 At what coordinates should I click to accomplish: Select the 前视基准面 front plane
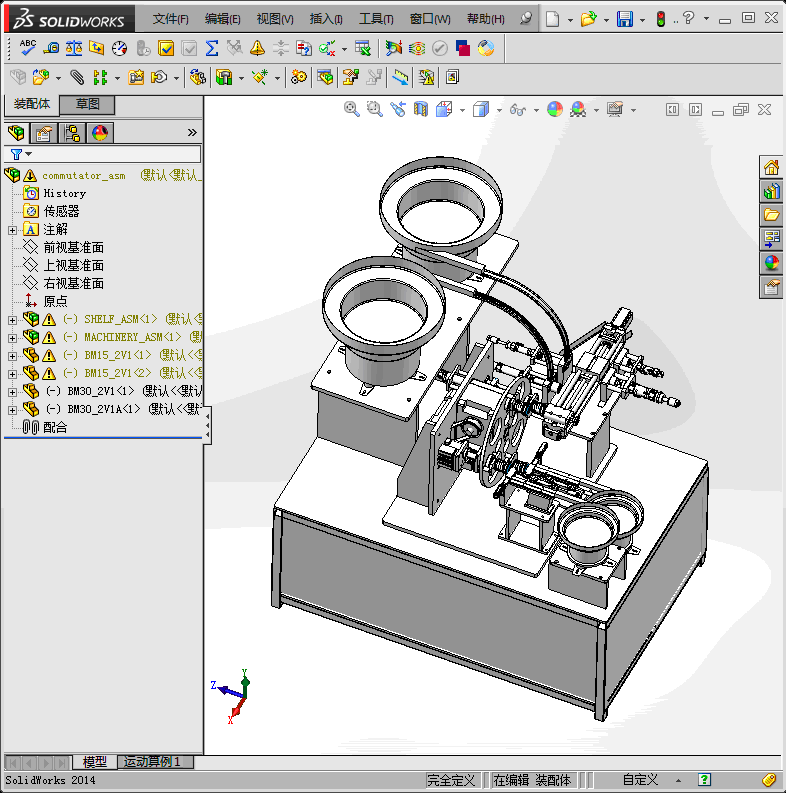[73, 248]
